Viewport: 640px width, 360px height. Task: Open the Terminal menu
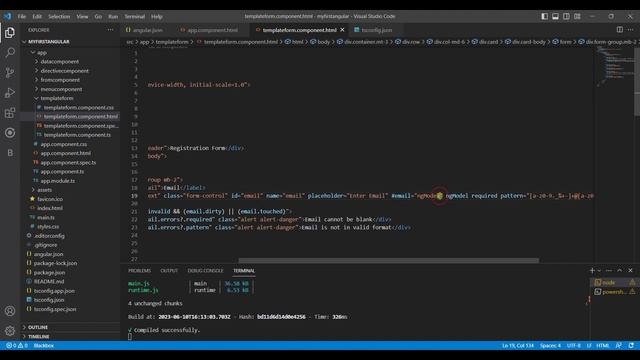click(135, 17)
